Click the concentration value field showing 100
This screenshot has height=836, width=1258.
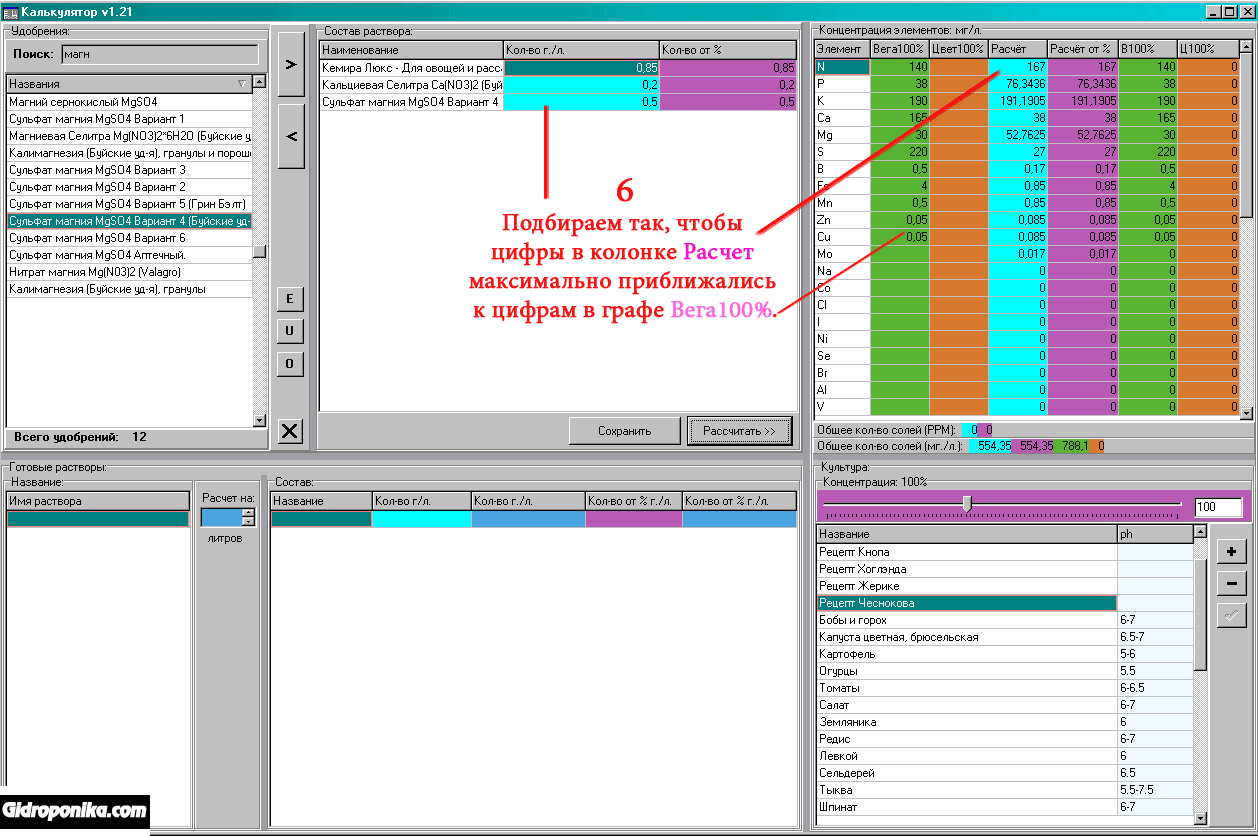click(x=1218, y=507)
